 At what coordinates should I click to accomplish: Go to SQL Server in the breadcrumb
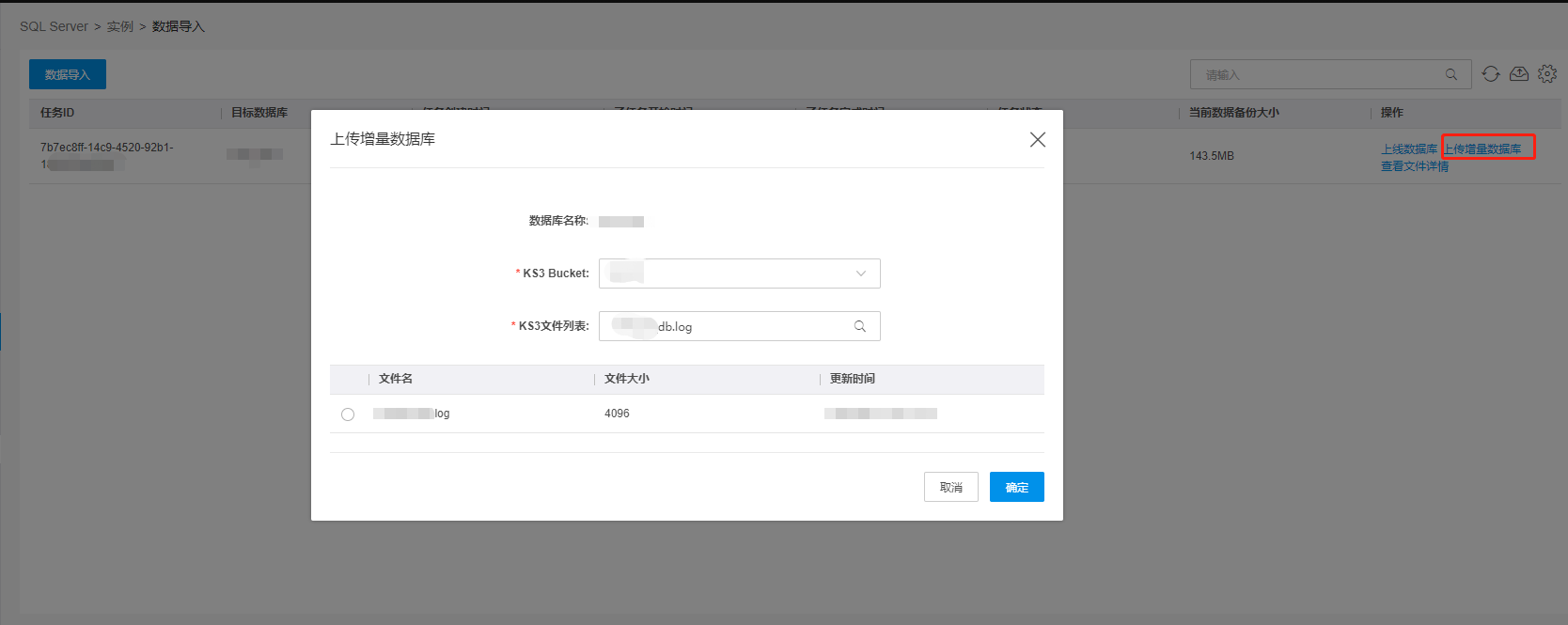(54, 26)
